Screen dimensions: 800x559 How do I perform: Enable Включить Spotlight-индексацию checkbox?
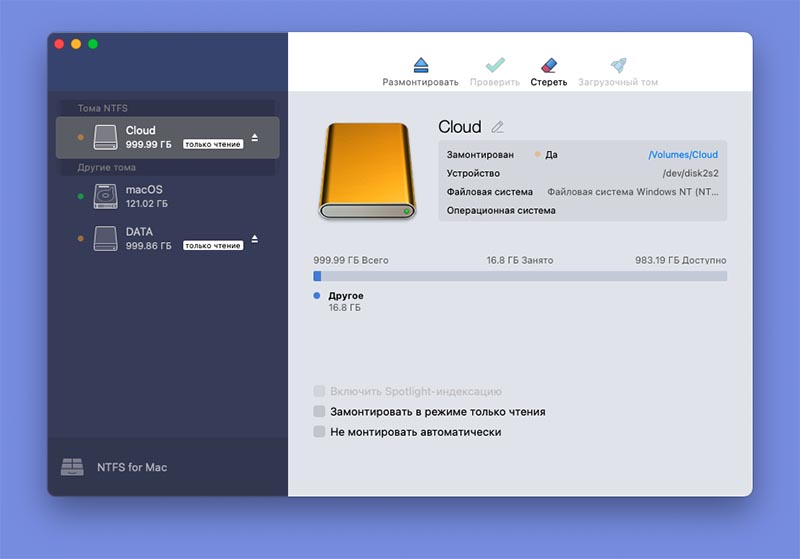(x=319, y=392)
